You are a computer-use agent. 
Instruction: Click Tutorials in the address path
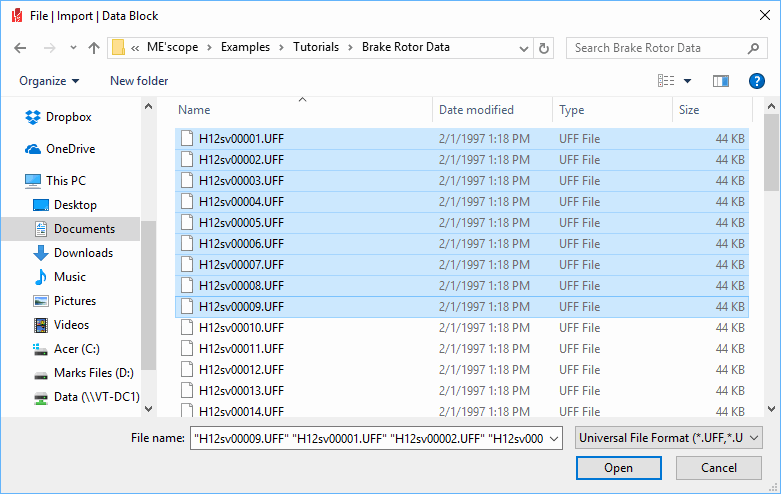pyautogui.click(x=316, y=47)
